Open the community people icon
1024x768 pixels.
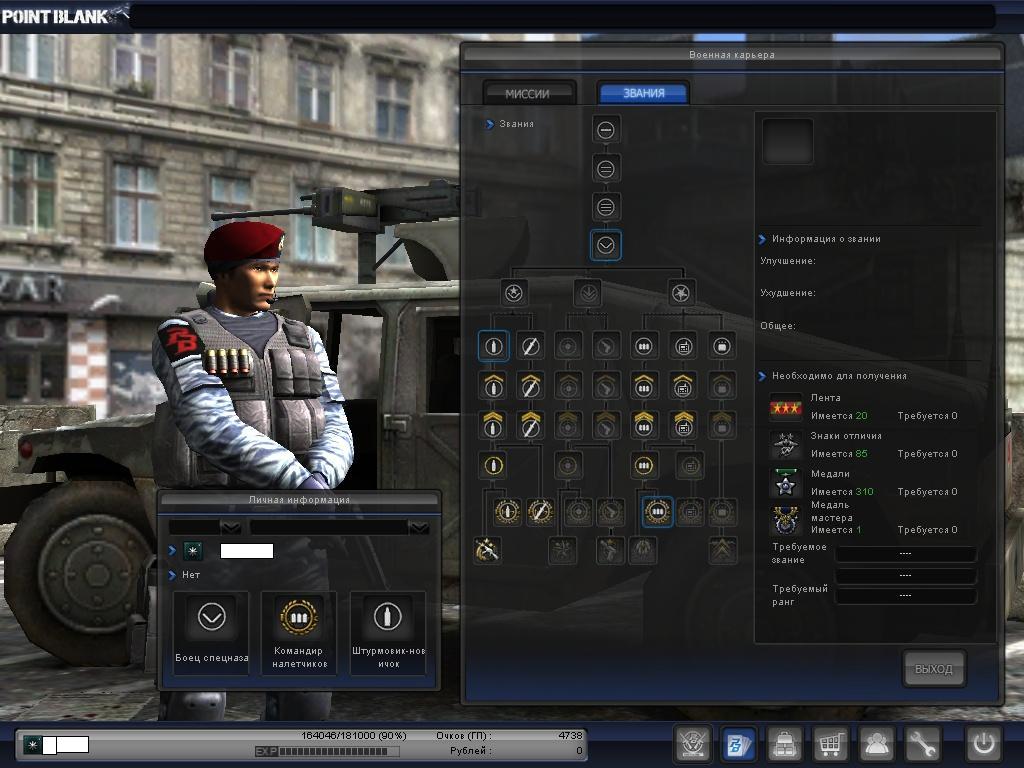pos(877,745)
